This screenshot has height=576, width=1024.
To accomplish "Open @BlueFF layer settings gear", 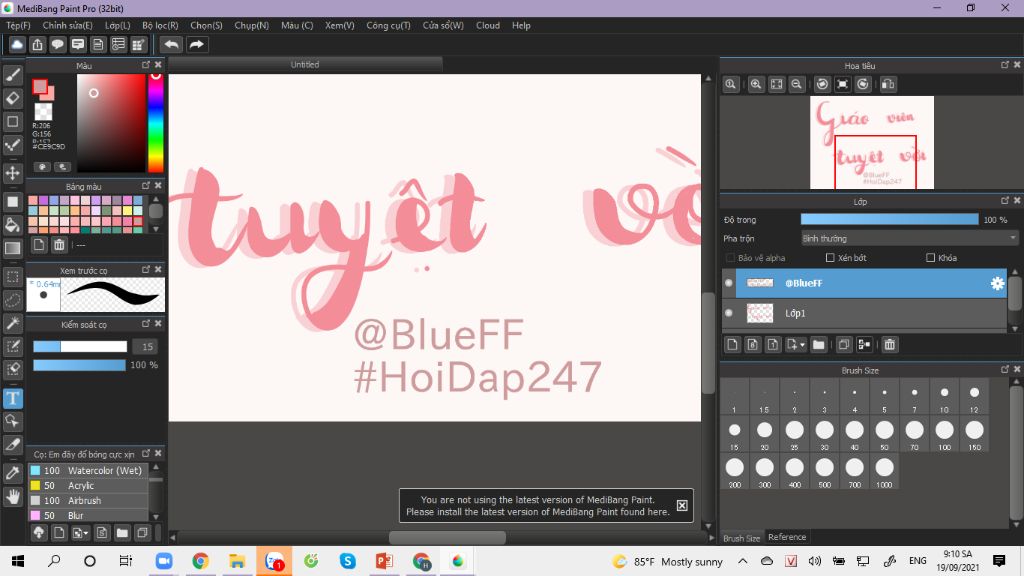I will click(997, 283).
